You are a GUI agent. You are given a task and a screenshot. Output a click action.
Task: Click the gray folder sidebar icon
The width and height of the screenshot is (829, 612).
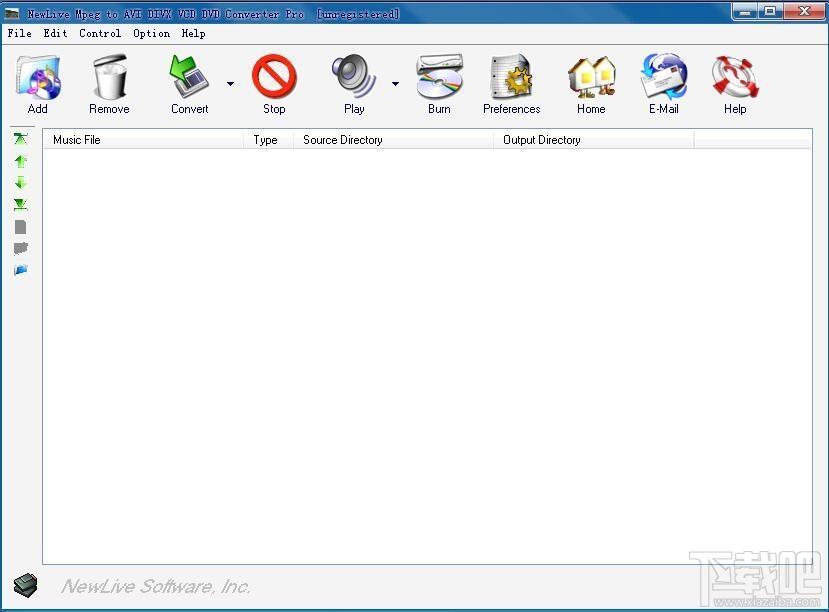pyautogui.click(x=21, y=248)
